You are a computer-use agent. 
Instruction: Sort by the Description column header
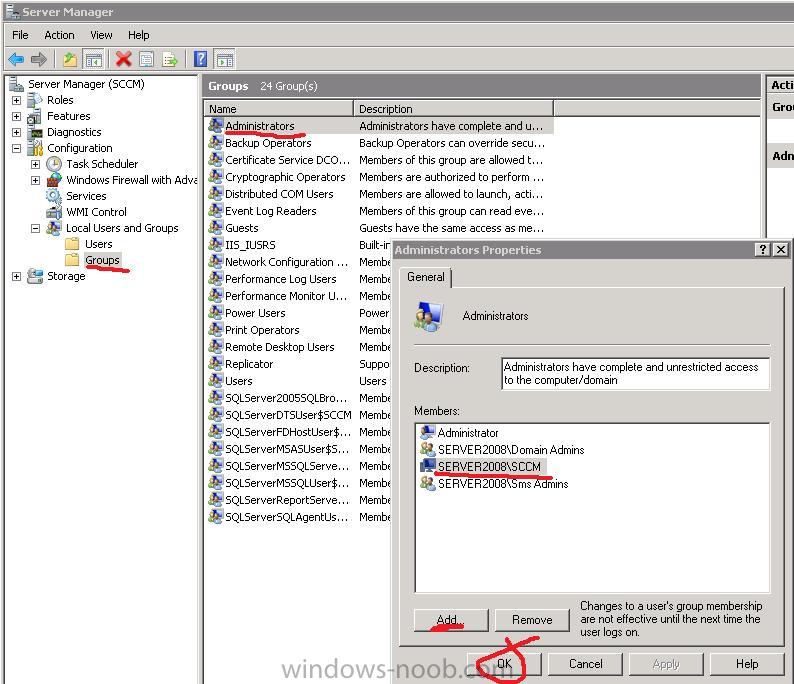(x=453, y=108)
